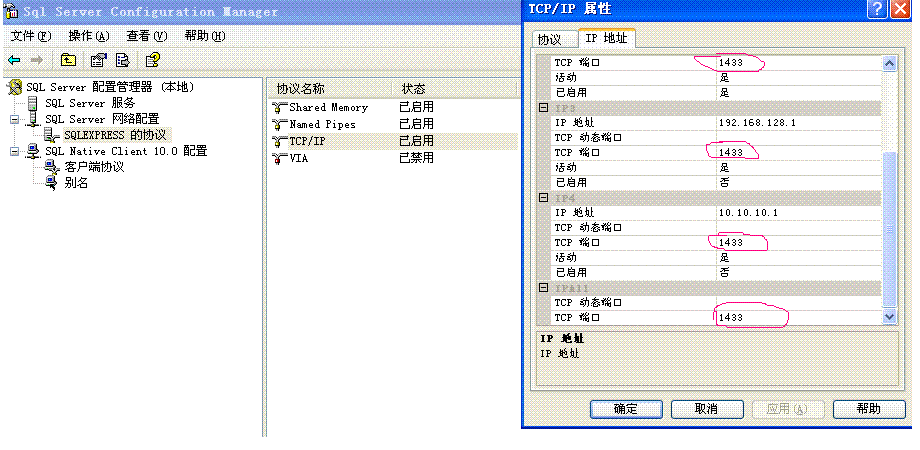The width and height of the screenshot is (920, 450).
Task: Select the IP 地址 tab
Action: tap(607, 38)
